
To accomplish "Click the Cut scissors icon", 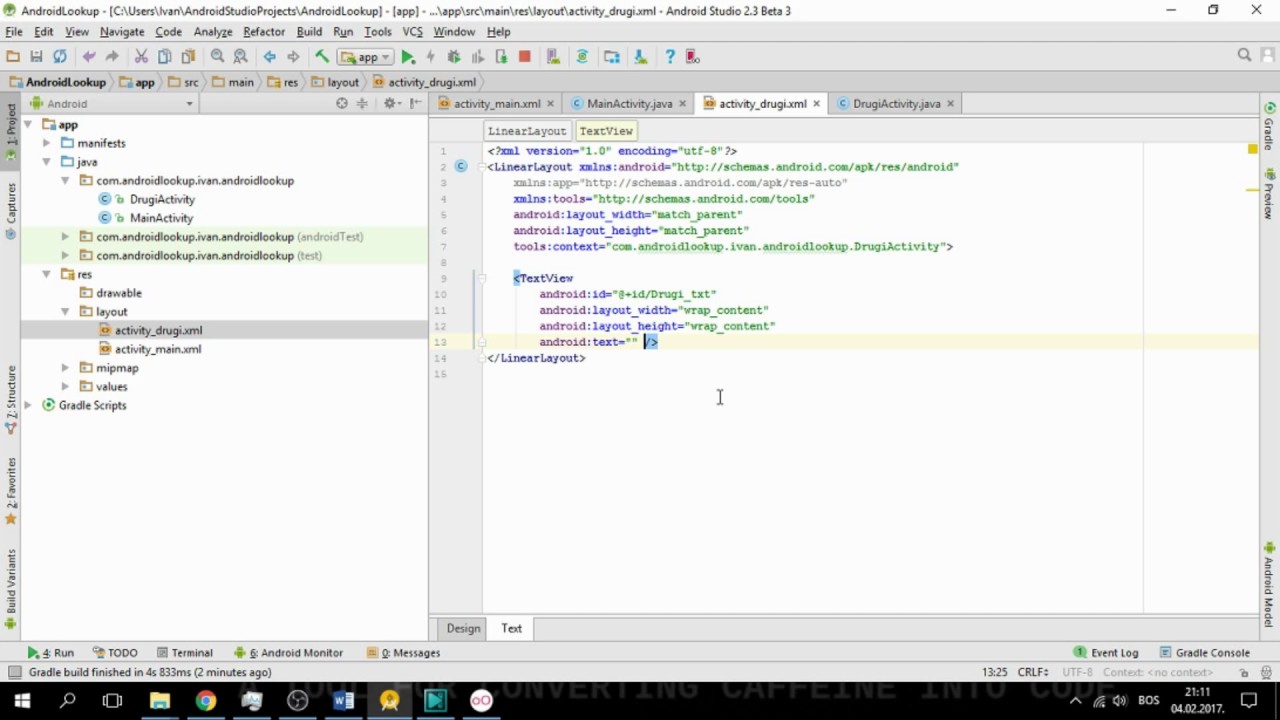I will click(x=141, y=57).
